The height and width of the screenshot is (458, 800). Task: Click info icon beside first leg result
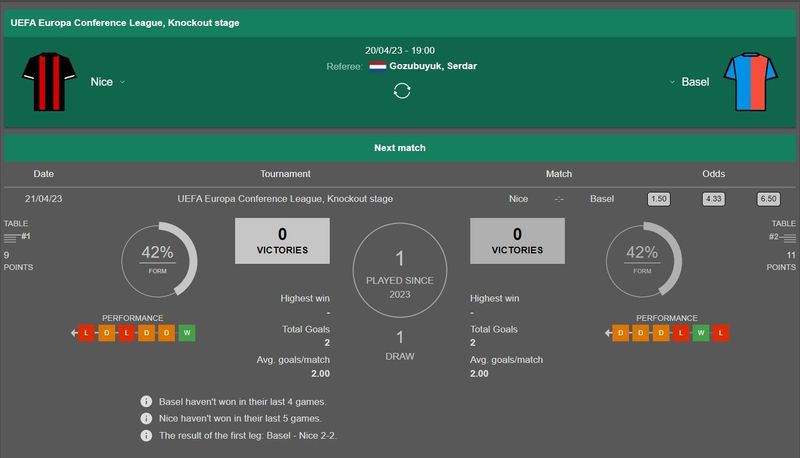coord(146,436)
